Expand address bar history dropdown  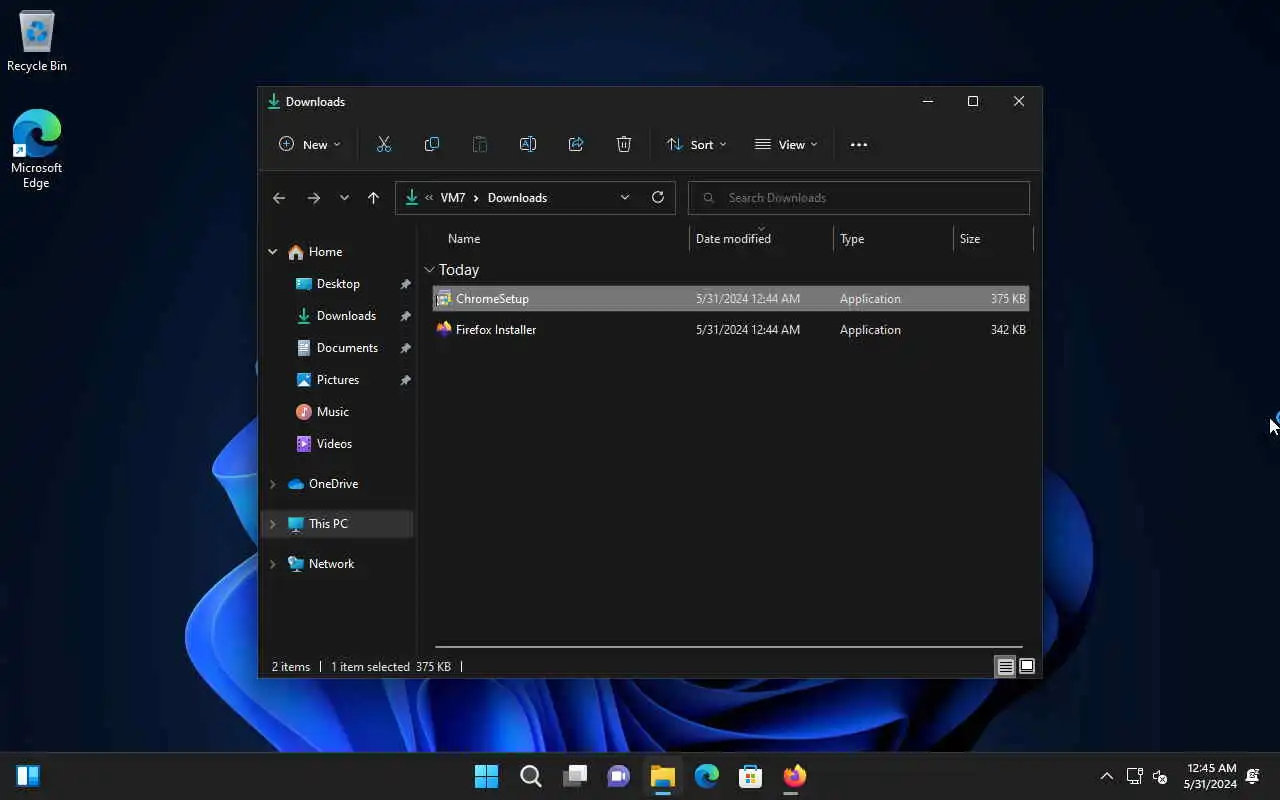pos(625,197)
